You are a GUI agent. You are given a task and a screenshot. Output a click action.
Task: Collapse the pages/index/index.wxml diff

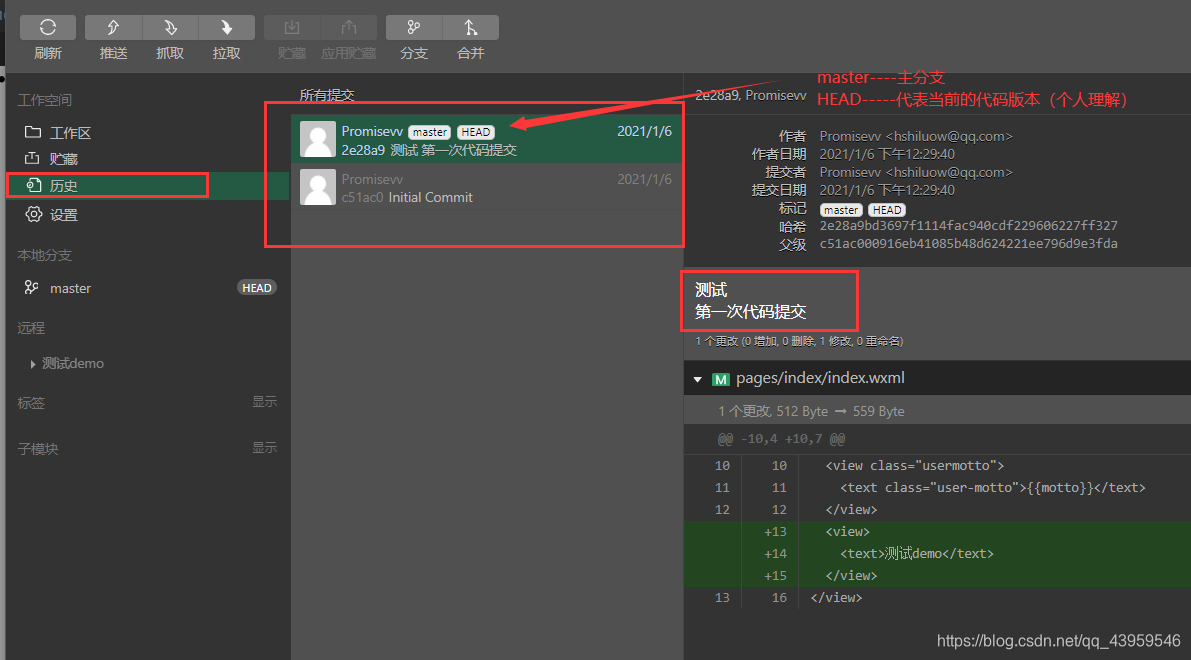(x=697, y=379)
